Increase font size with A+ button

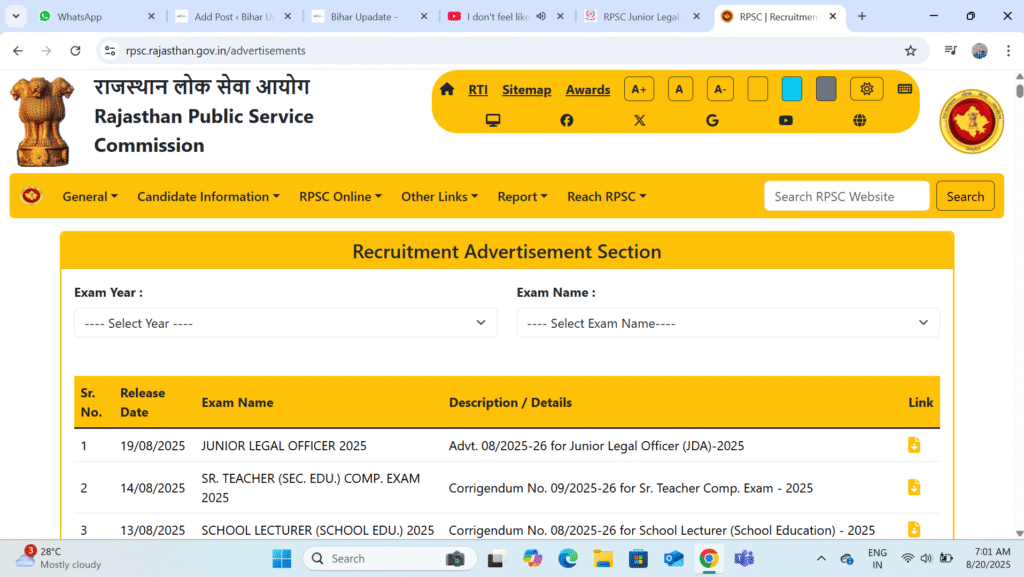tap(639, 88)
